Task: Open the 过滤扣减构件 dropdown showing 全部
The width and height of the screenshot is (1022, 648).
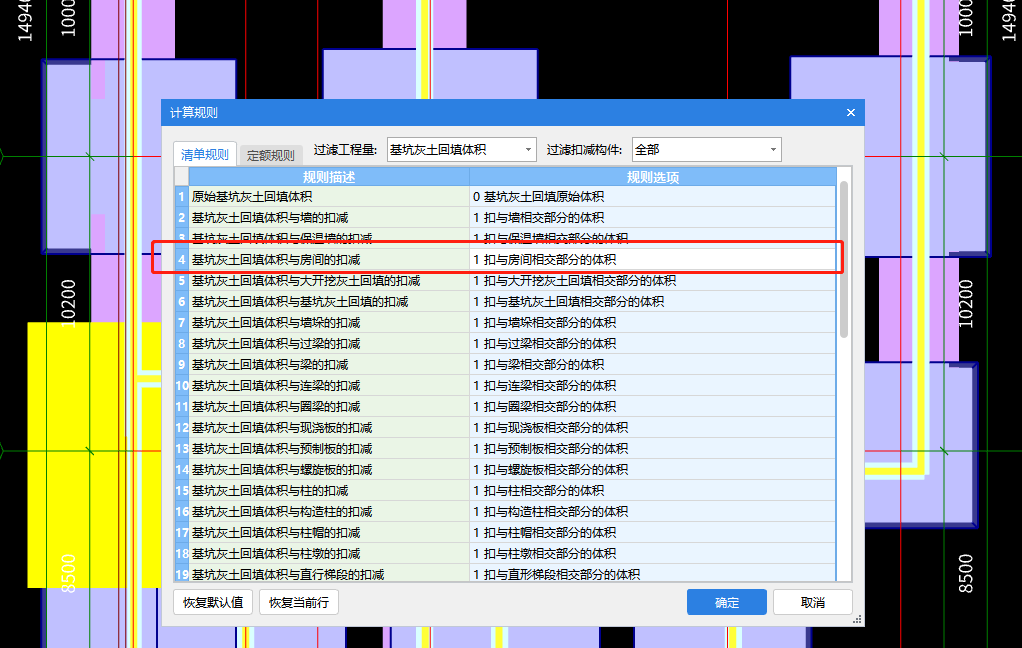Action: [x=707, y=150]
